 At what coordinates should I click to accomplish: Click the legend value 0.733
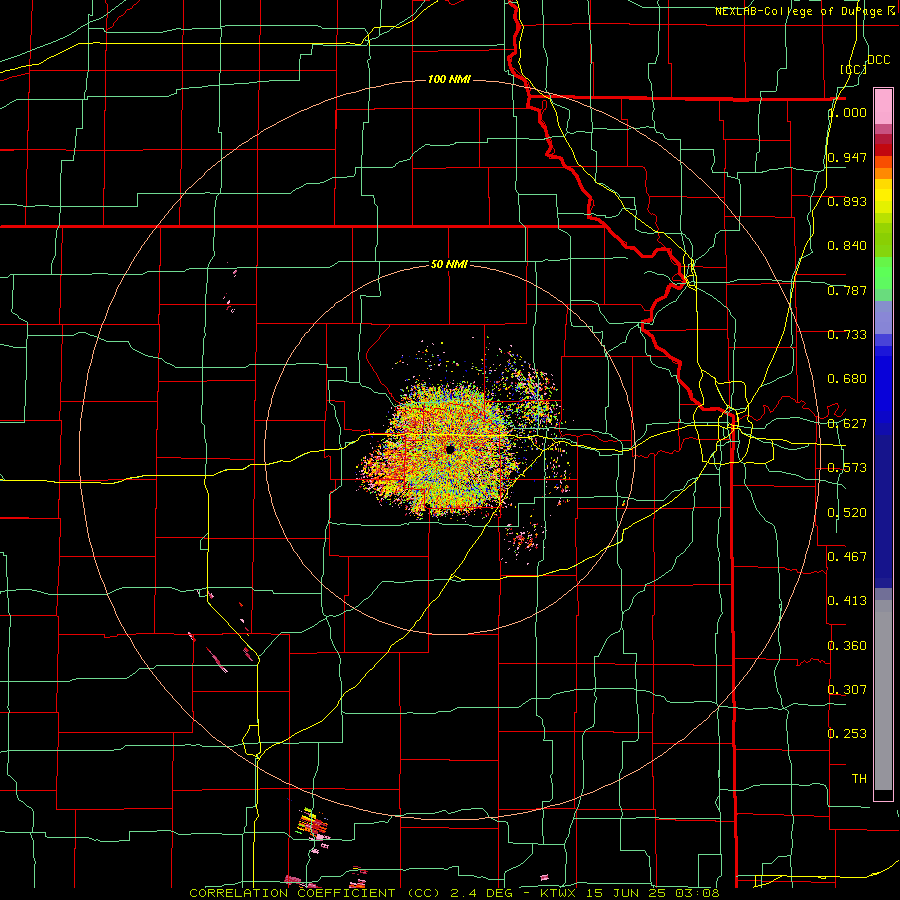847,334
